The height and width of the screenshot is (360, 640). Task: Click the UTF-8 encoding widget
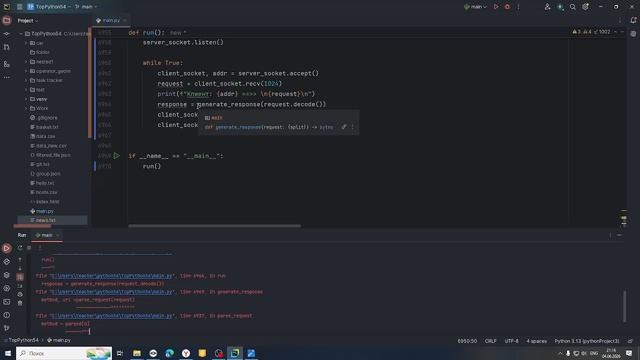(511, 341)
